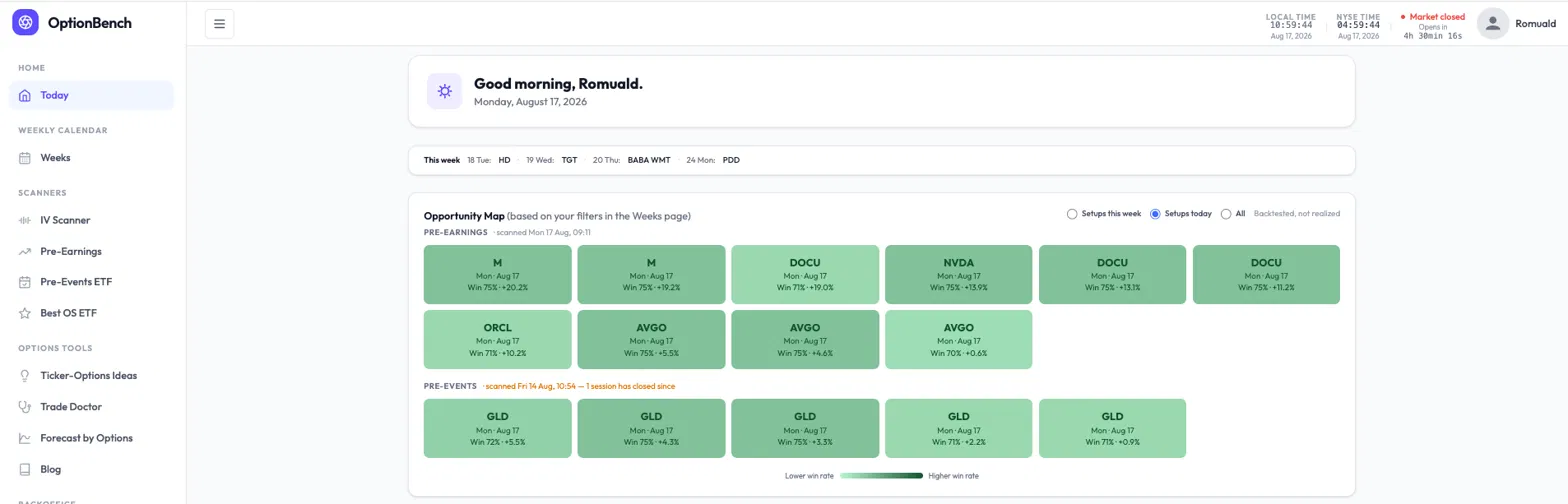The width and height of the screenshot is (1568, 504).
Task: Click the Pre-Events ETF calendar icon
Action: [25, 282]
